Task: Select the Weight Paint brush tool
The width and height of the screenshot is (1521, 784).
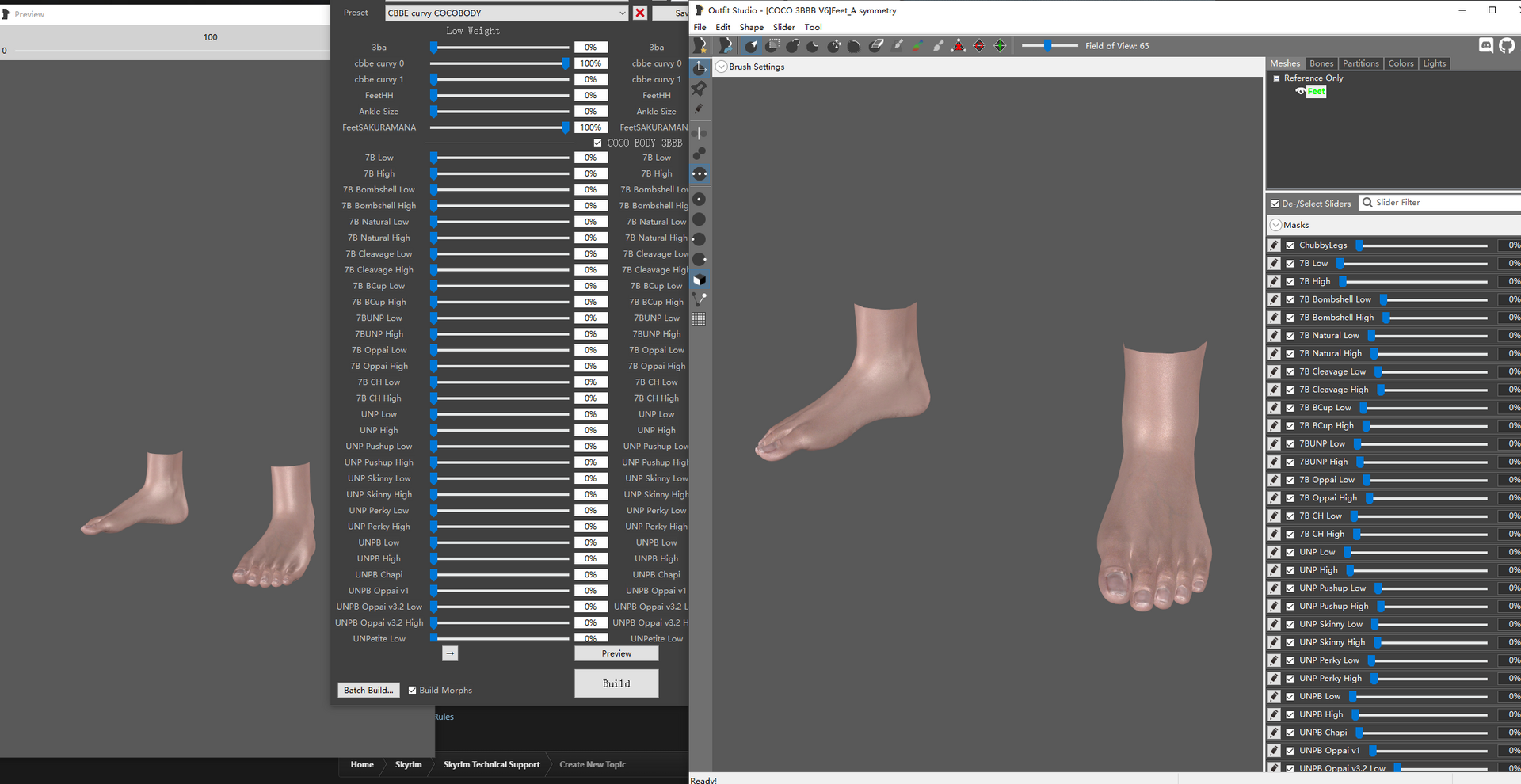Action: [898, 46]
